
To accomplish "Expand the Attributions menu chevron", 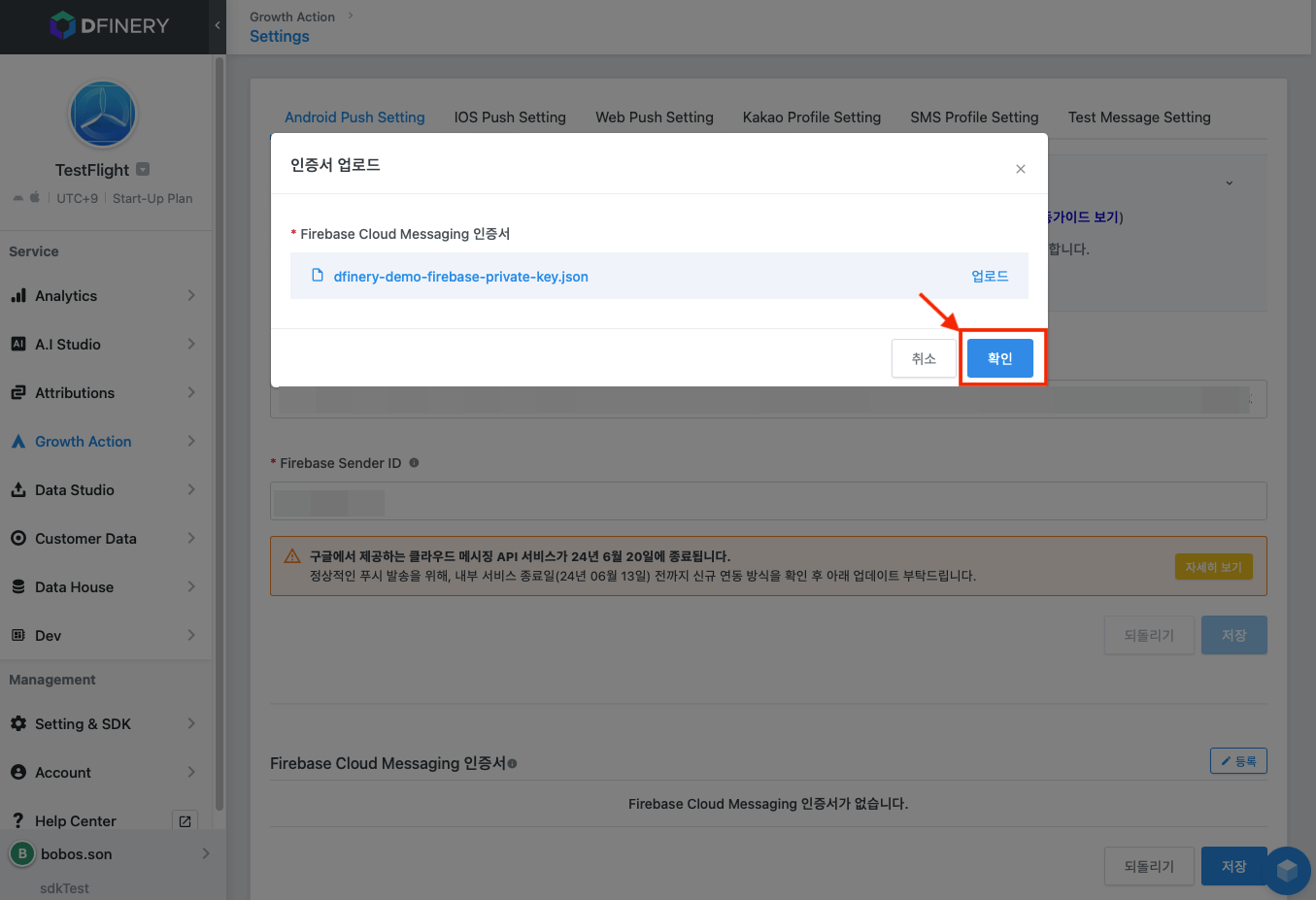I will pos(191,392).
